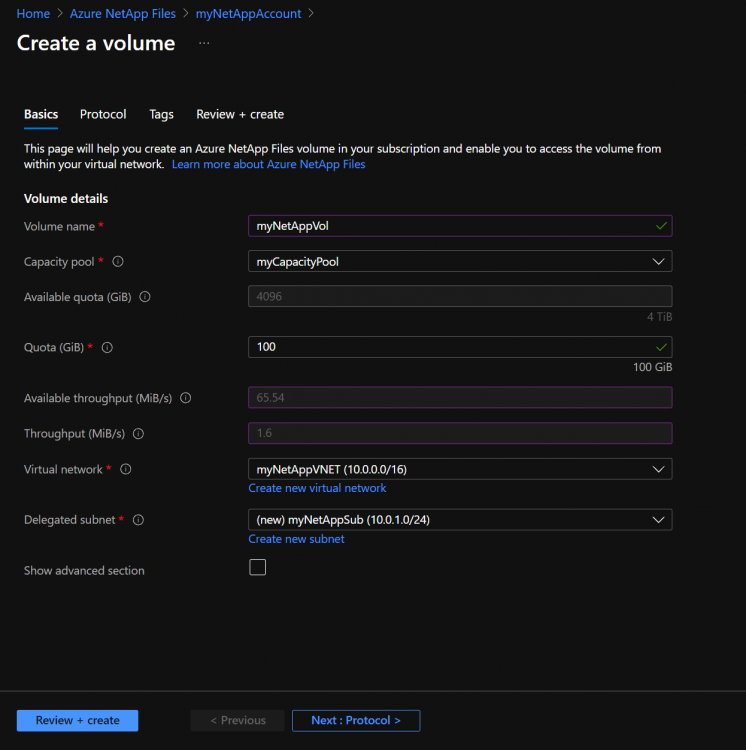Select the Review + create tab

click(240, 114)
